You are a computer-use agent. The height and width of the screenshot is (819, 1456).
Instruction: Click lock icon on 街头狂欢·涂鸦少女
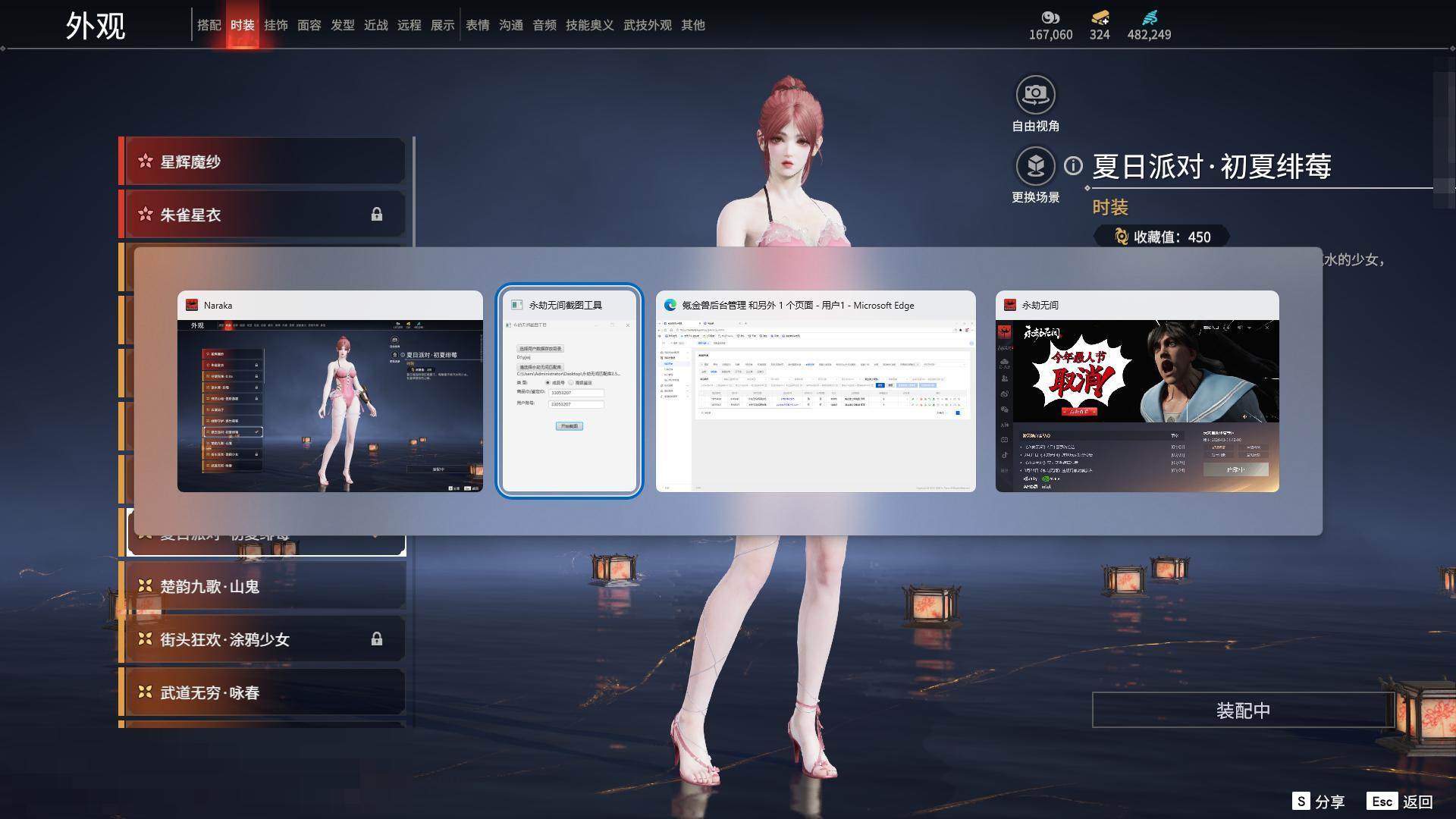coord(377,639)
